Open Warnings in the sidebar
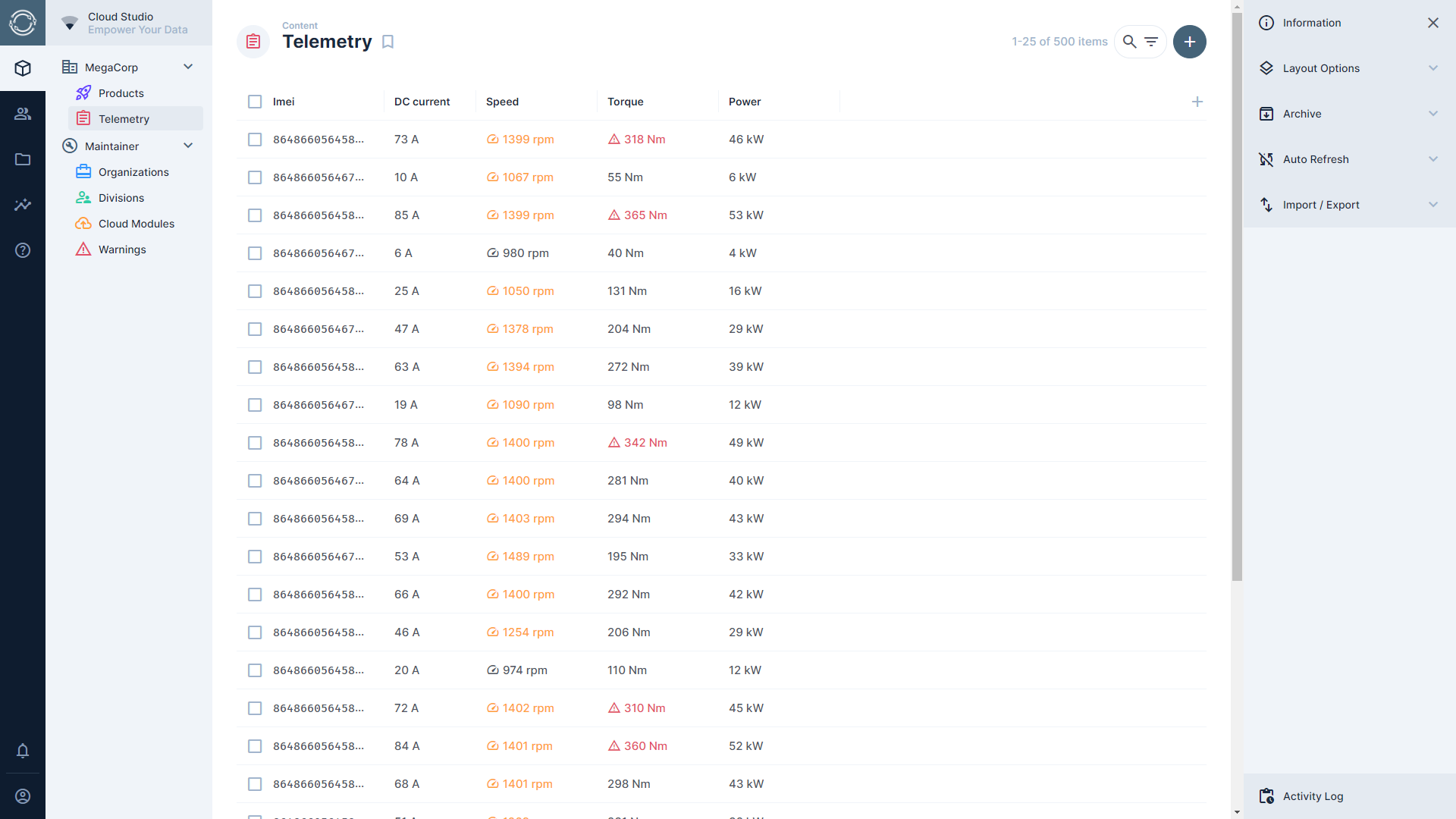Viewport: 1456px width, 819px height. click(x=136, y=249)
